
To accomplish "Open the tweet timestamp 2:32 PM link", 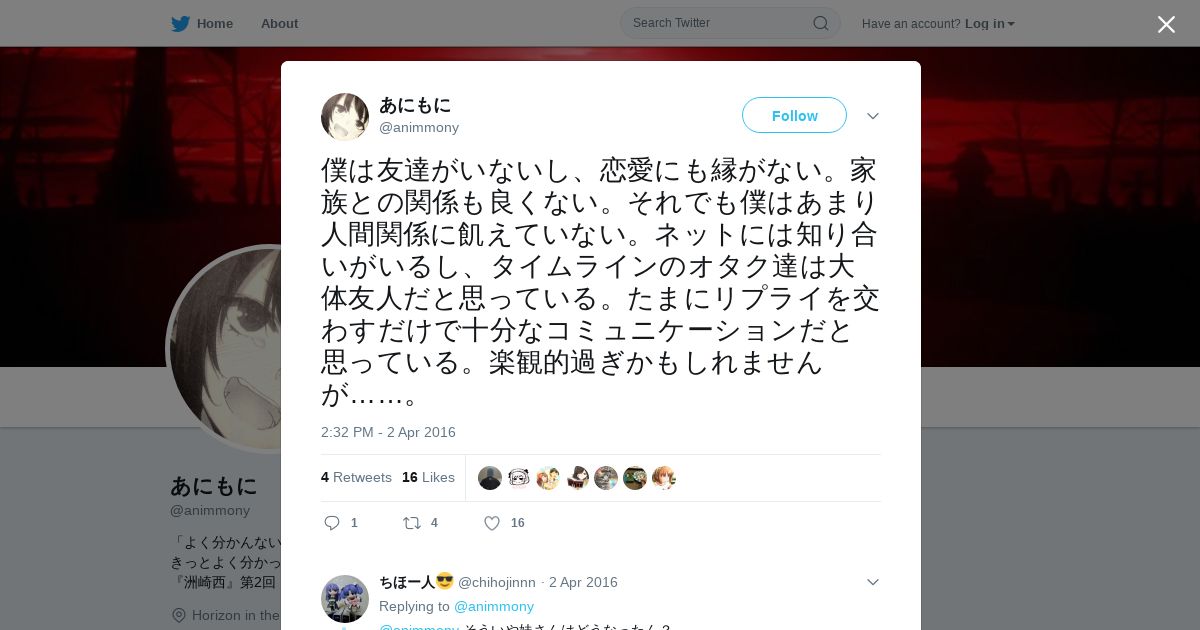I will click(388, 432).
